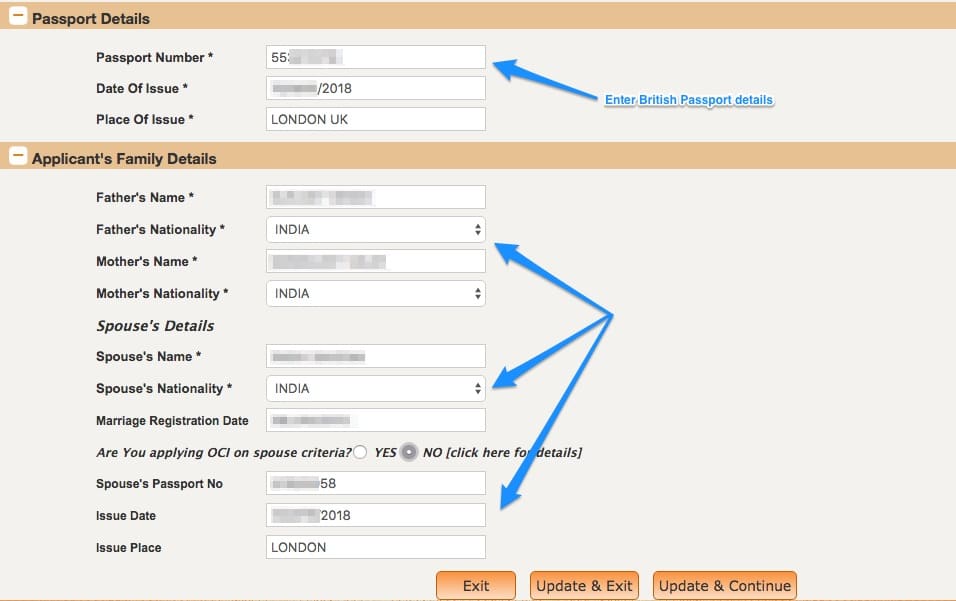
Task: Focus the Passport Number field
Action: click(376, 57)
